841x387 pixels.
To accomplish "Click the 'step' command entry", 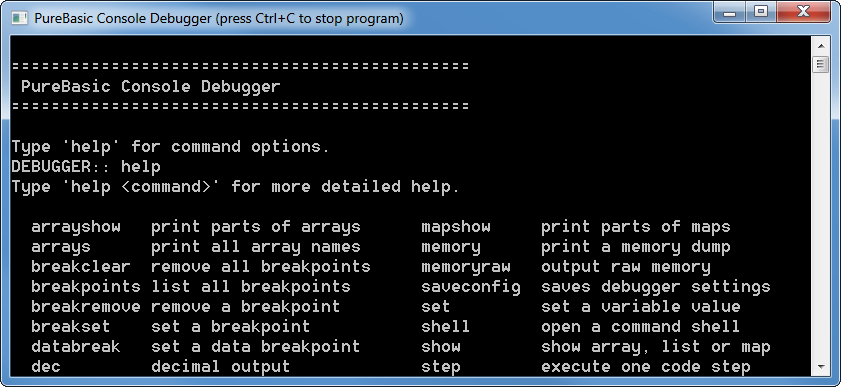I will point(441,367).
